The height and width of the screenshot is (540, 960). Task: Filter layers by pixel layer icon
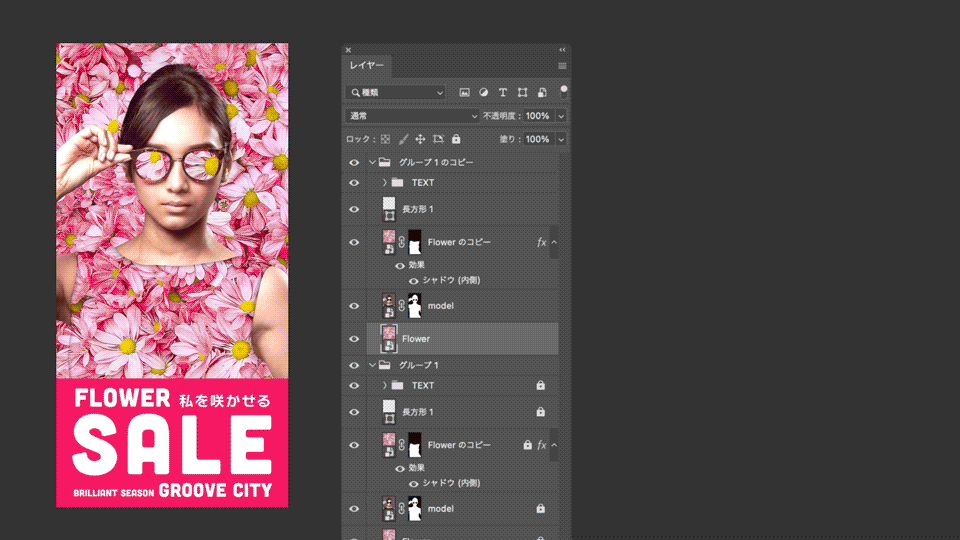[x=465, y=92]
